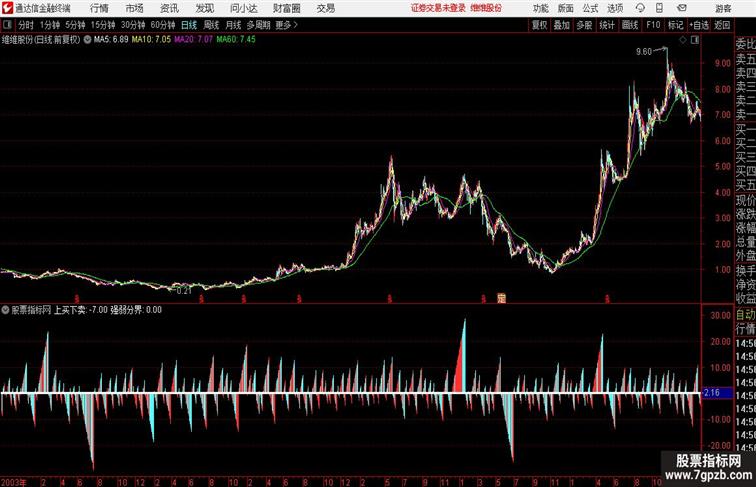The image size is (756, 487).
Task: Toggle the panel layout icon left of 分时
Action: point(7,25)
